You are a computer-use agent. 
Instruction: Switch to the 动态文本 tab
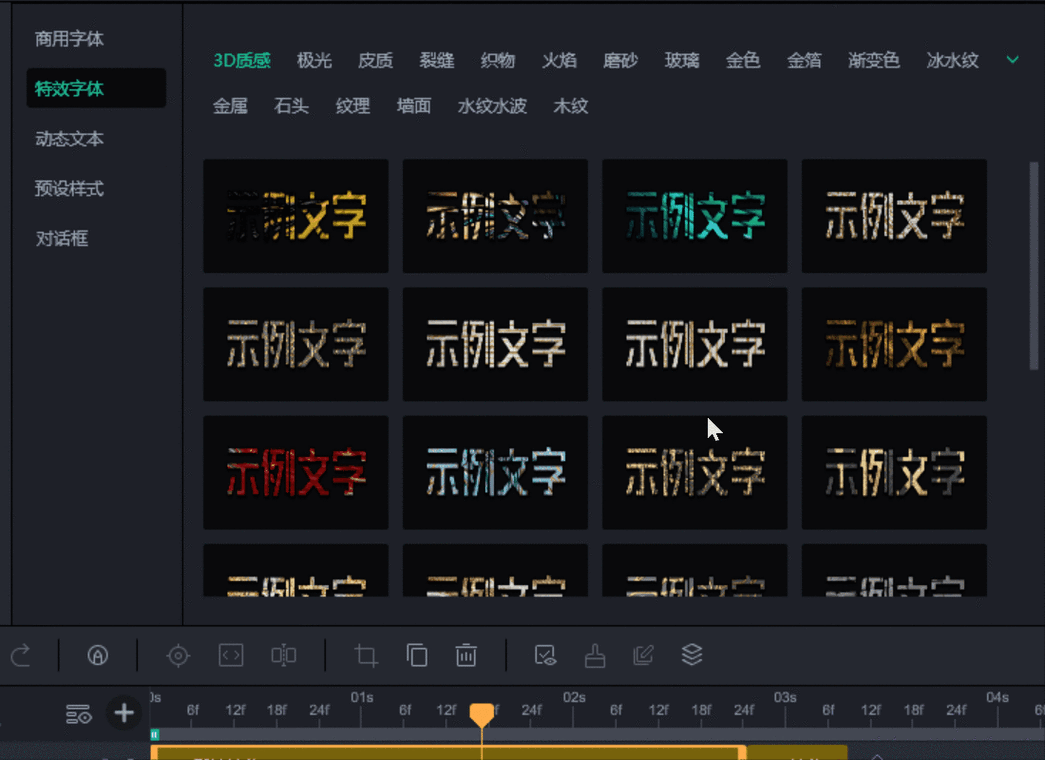pyautogui.click(x=69, y=139)
